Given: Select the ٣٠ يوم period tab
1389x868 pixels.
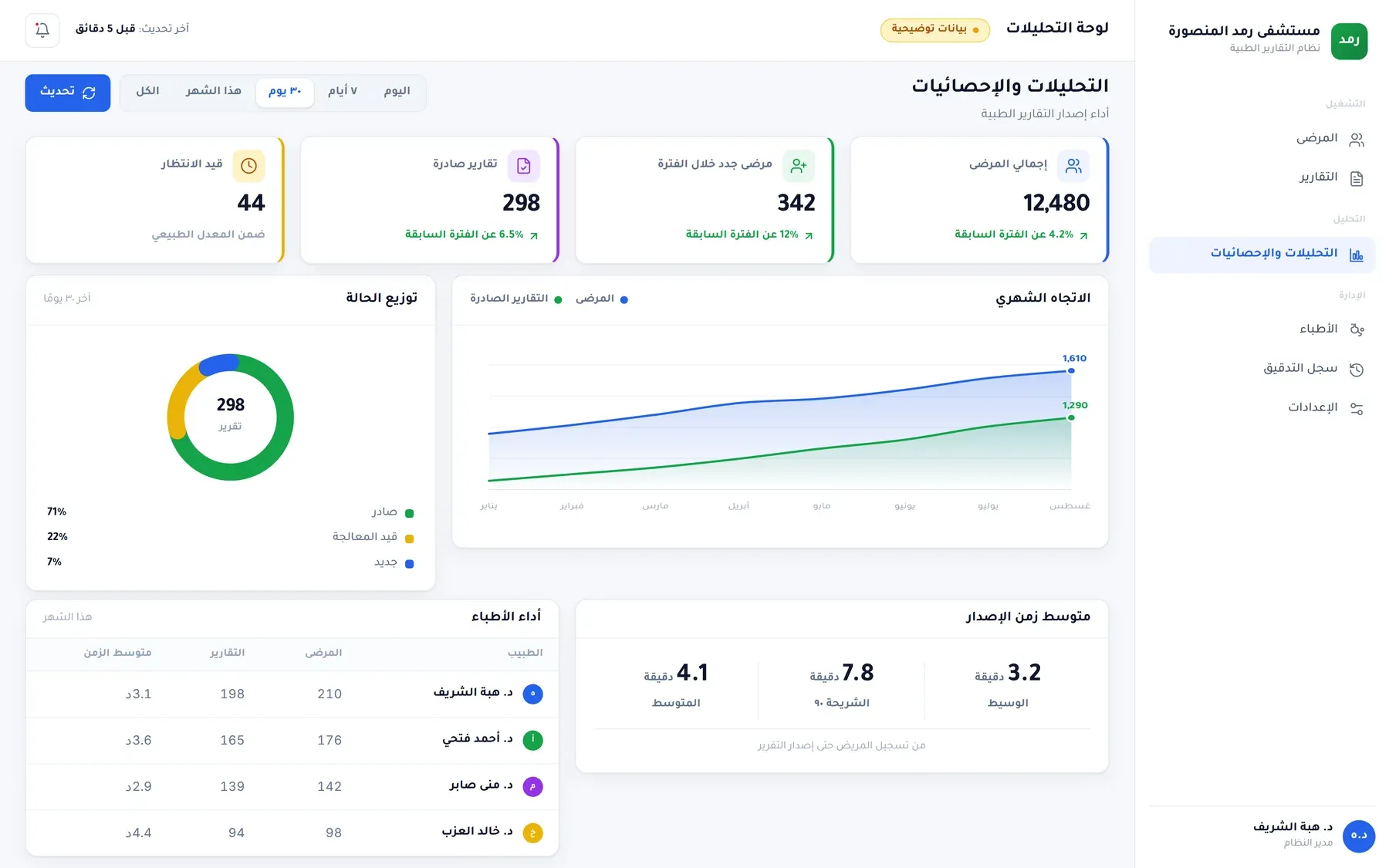Looking at the screenshot, I should pyautogui.click(x=285, y=92).
